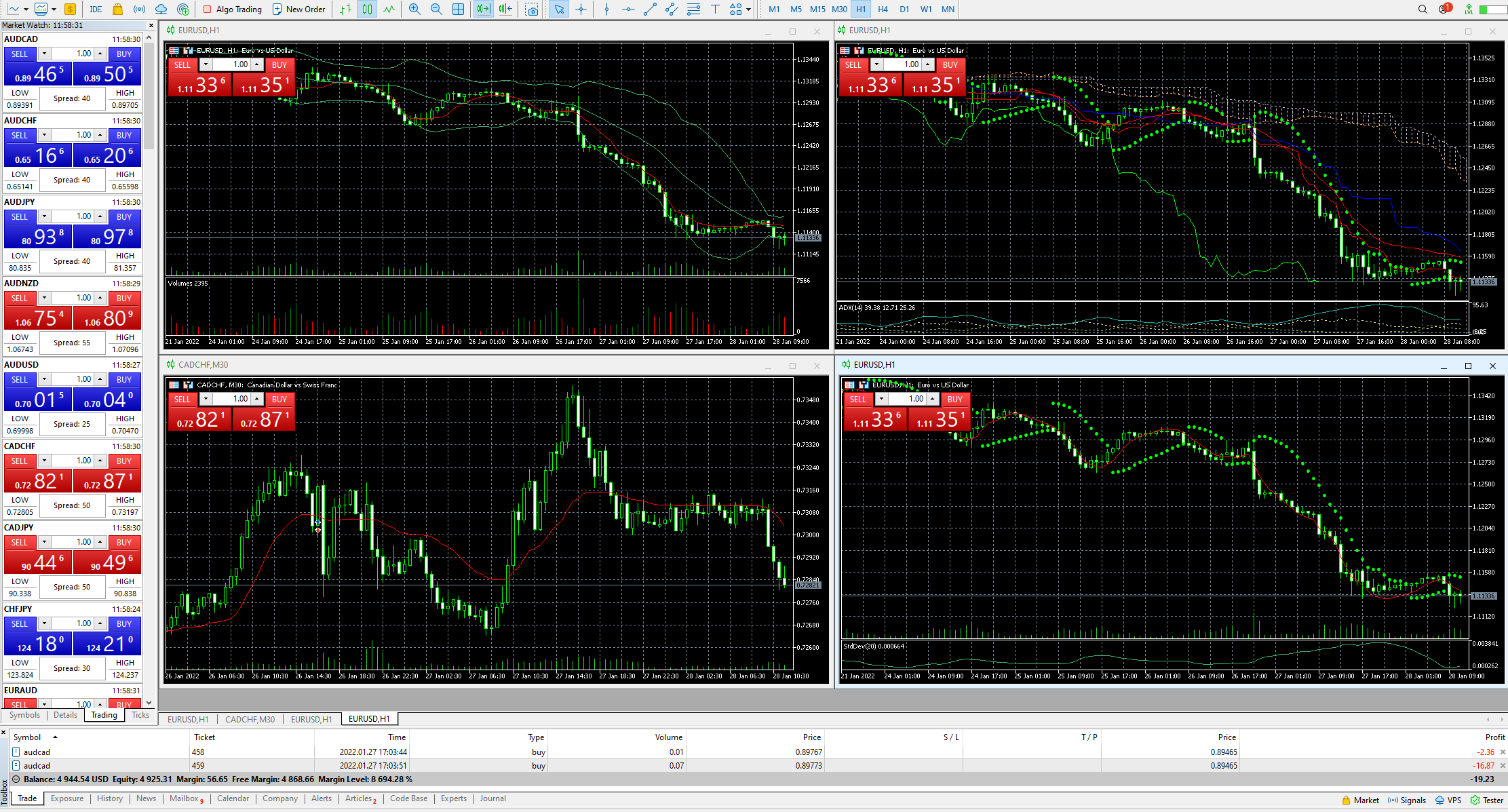Draw an equidistant channel object
The width and height of the screenshot is (1508, 812).
click(x=672, y=9)
